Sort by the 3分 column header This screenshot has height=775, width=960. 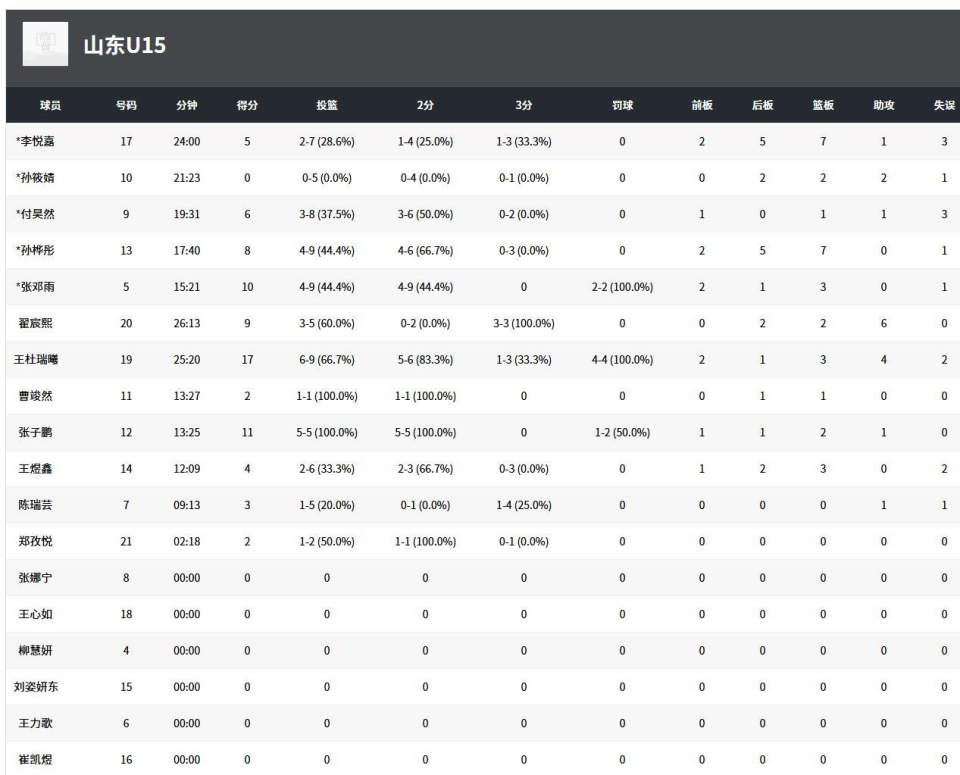524,105
